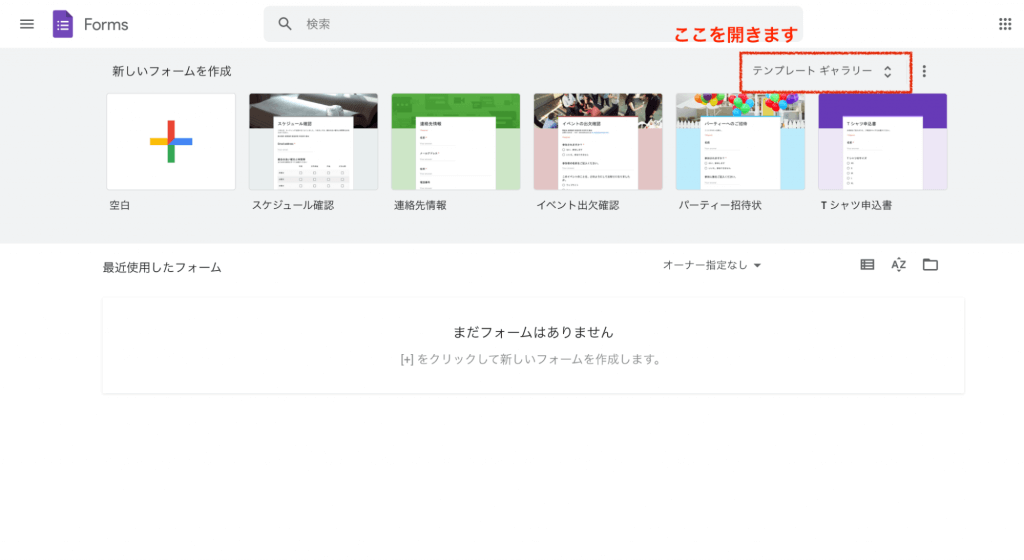Select the 連絡先情報 template thumbnail
Image resolution: width=1024 pixels, height=560 pixels.
click(x=455, y=141)
